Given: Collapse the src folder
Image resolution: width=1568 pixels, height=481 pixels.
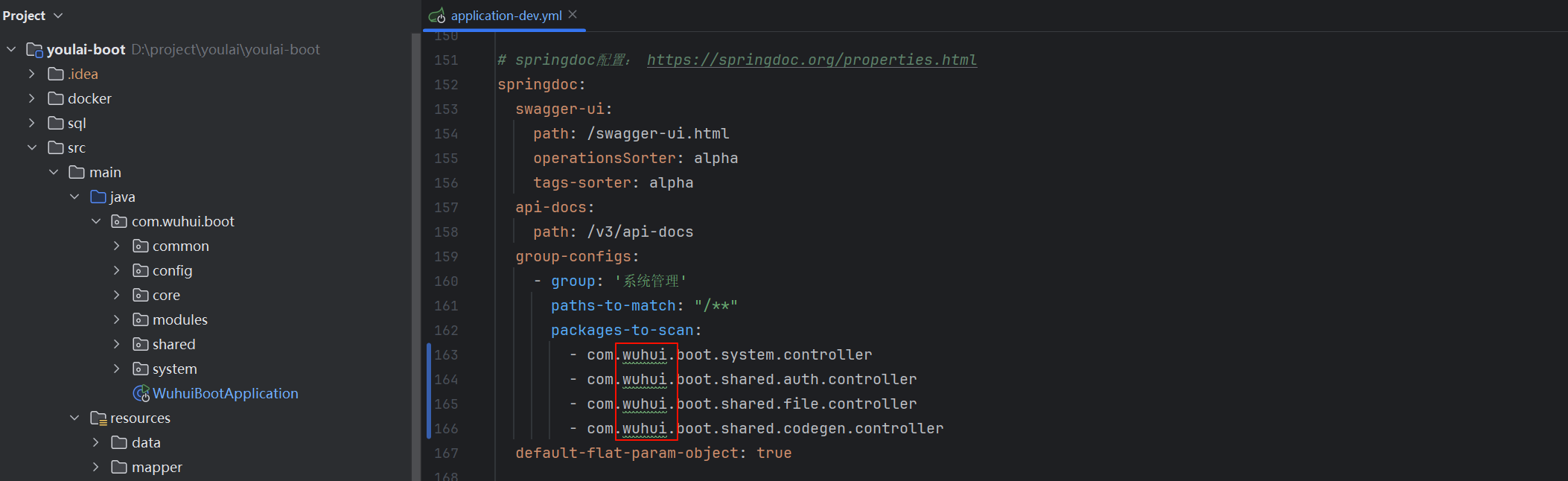Looking at the screenshot, I should click(x=31, y=147).
